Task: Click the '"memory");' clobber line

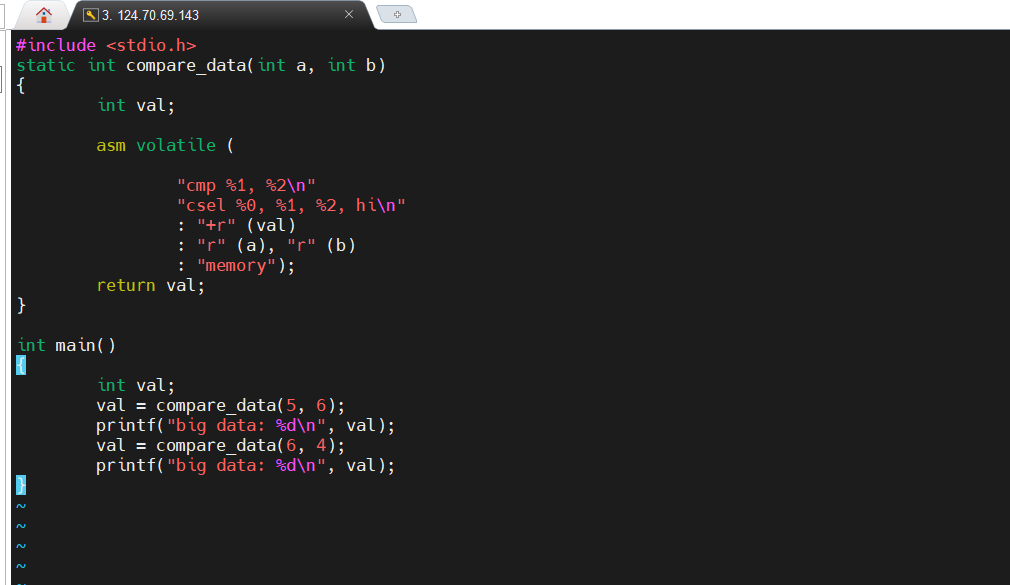Action: point(245,265)
